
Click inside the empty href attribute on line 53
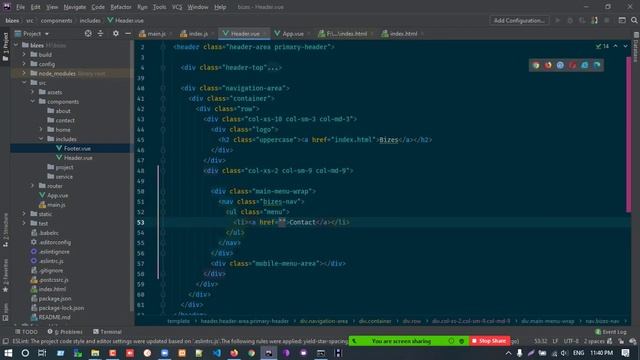coord(282,222)
